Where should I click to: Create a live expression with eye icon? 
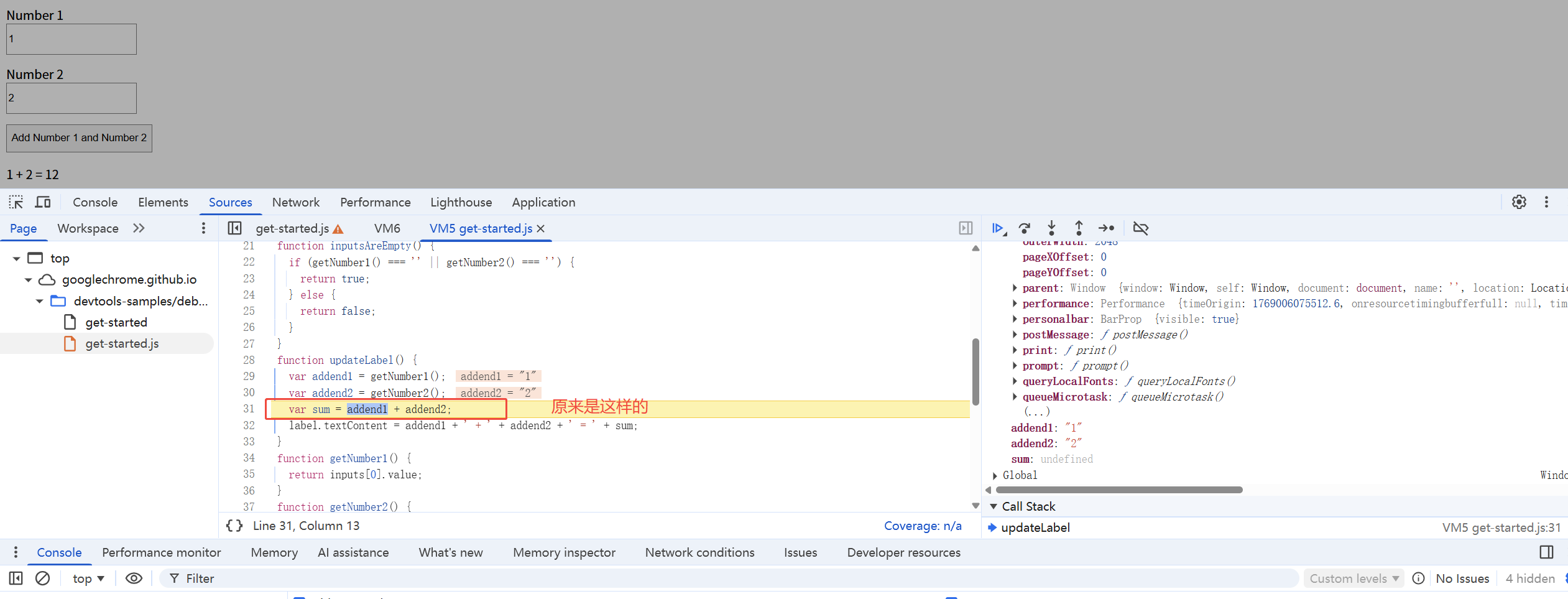click(x=134, y=578)
